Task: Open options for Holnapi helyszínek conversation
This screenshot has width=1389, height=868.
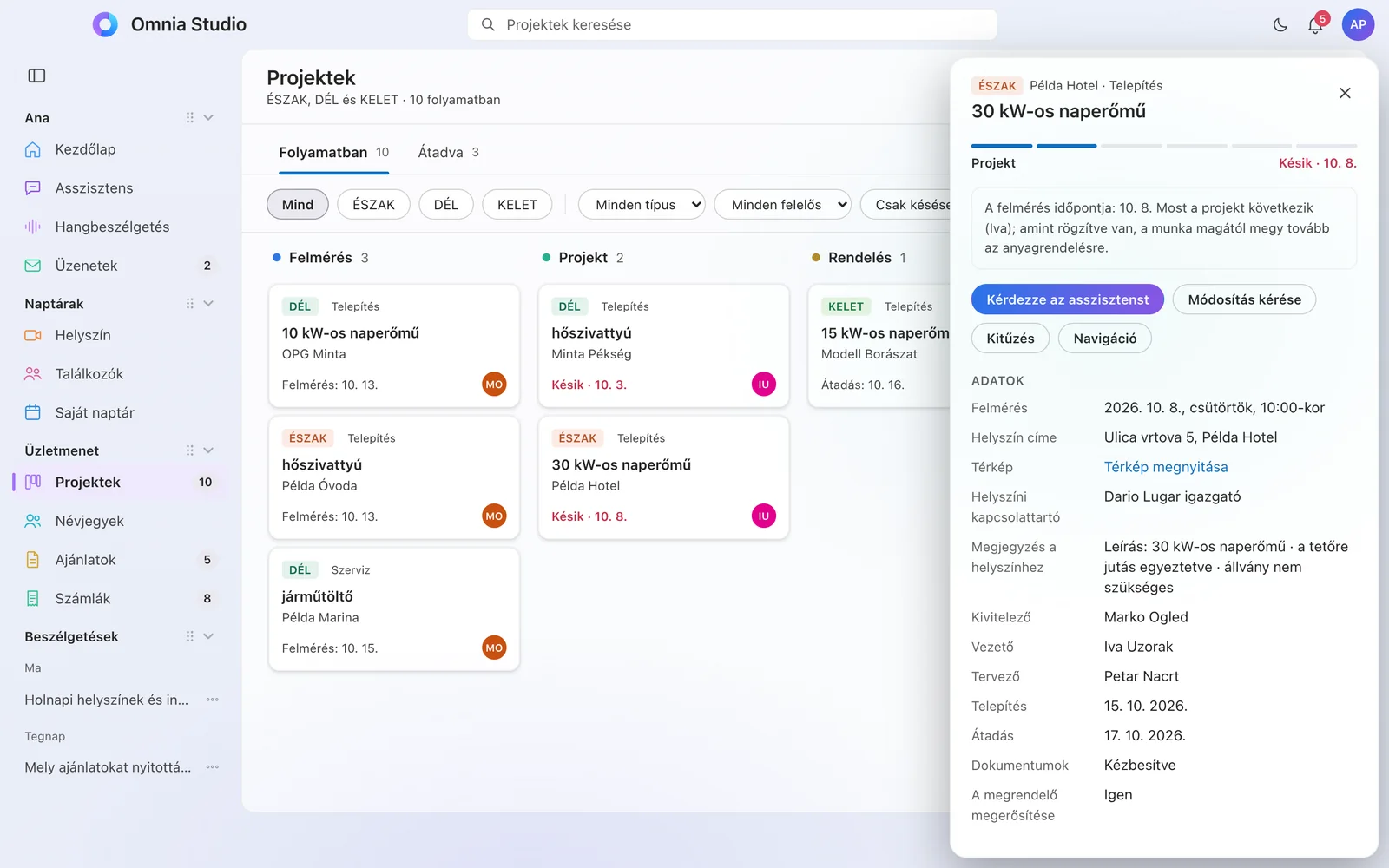Action: pyautogui.click(x=213, y=700)
